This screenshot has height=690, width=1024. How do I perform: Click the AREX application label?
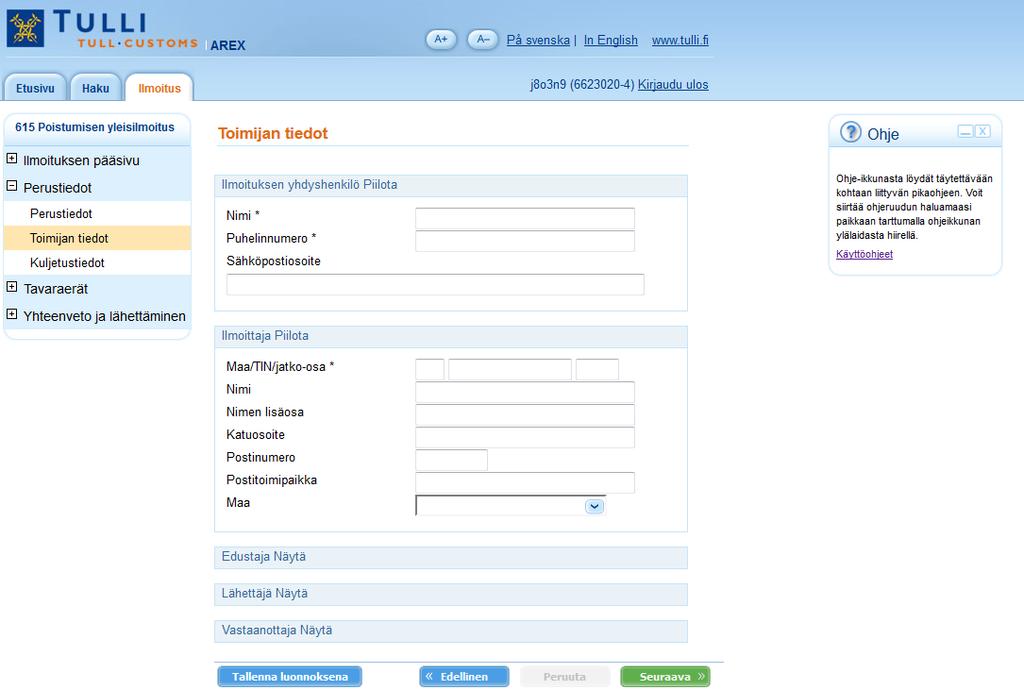tap(228, 45)
